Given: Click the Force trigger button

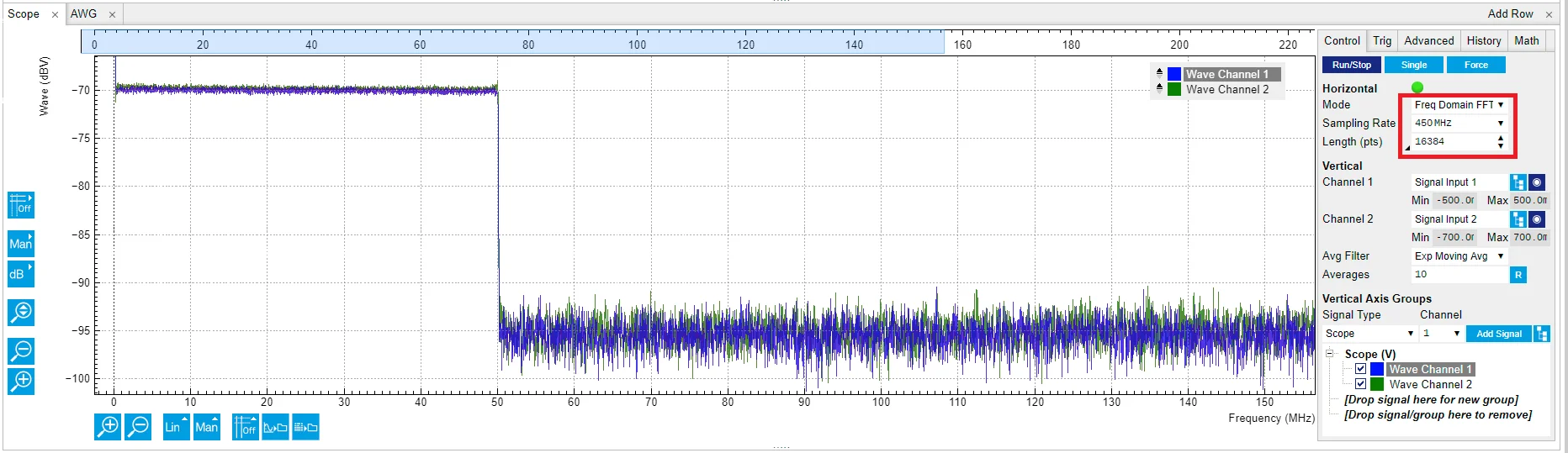Looking at the screenshot, I should click(1476, 65).
